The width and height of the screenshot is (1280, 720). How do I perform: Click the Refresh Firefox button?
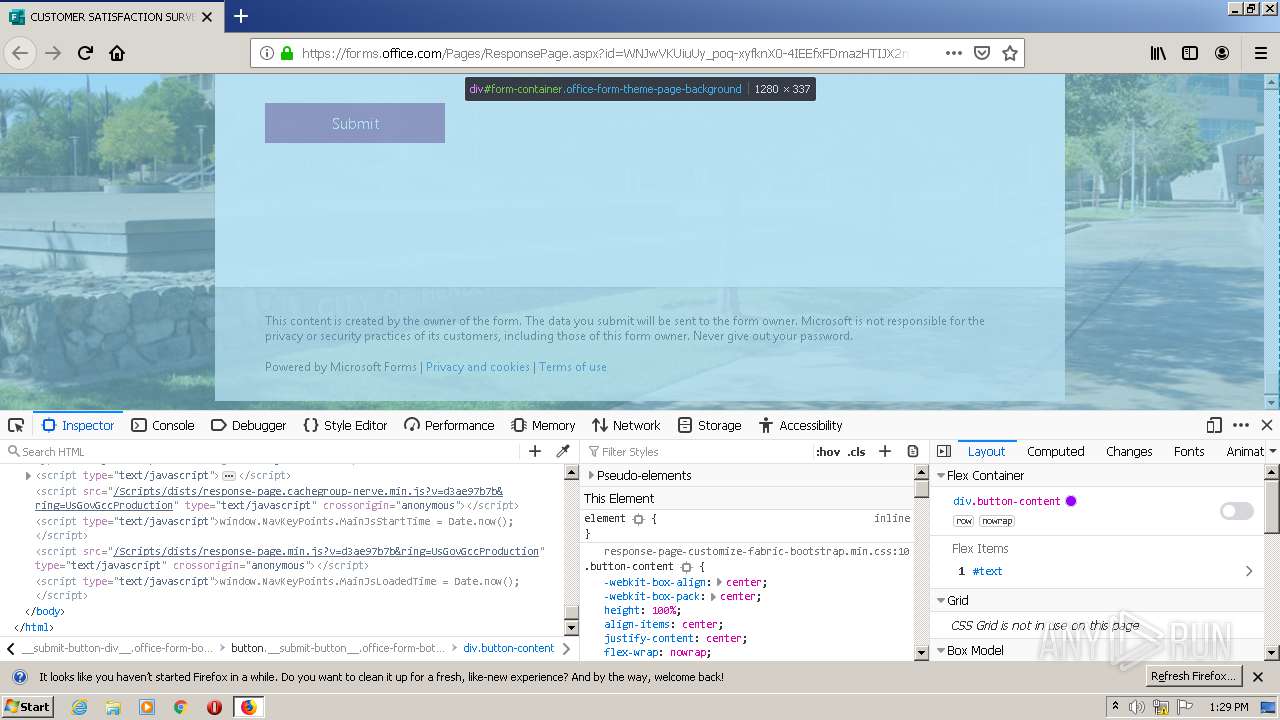click(1193, 676)
